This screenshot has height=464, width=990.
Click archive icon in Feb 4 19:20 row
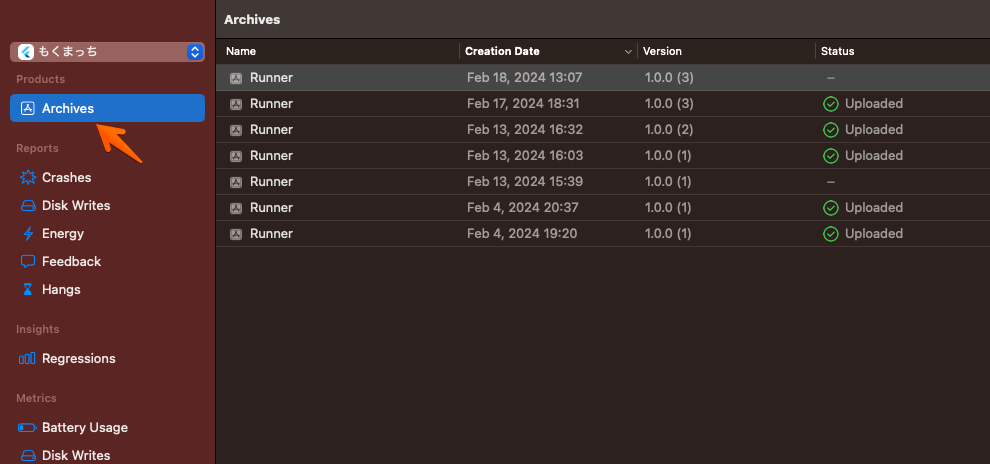tap(236, 234)
